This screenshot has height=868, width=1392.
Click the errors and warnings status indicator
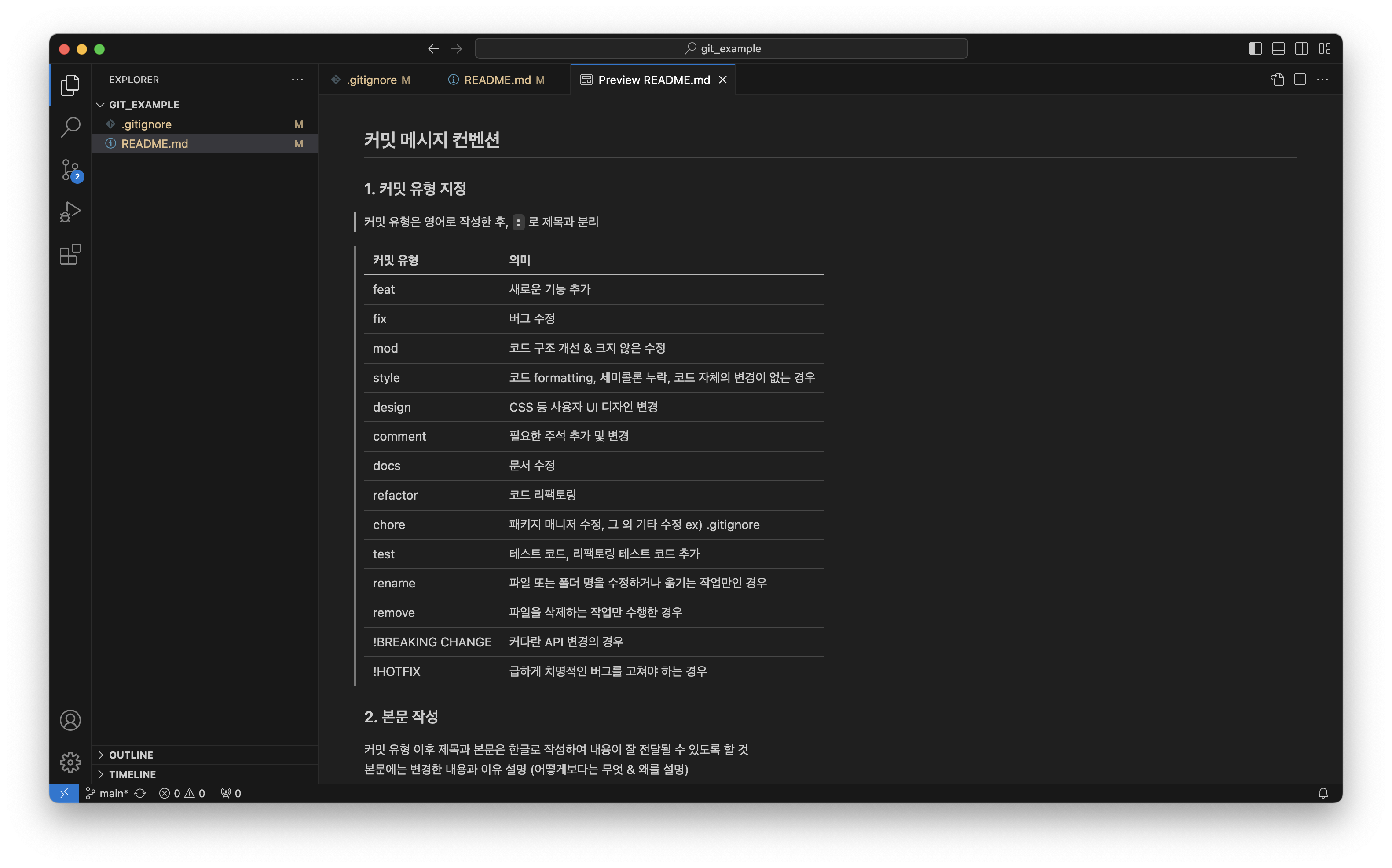click(182, 793)
